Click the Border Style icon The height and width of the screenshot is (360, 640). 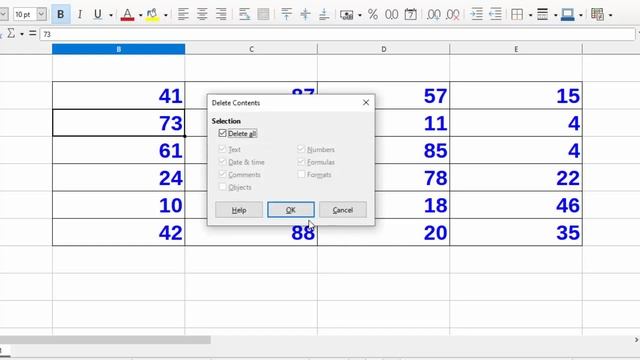tap(542, 15)
